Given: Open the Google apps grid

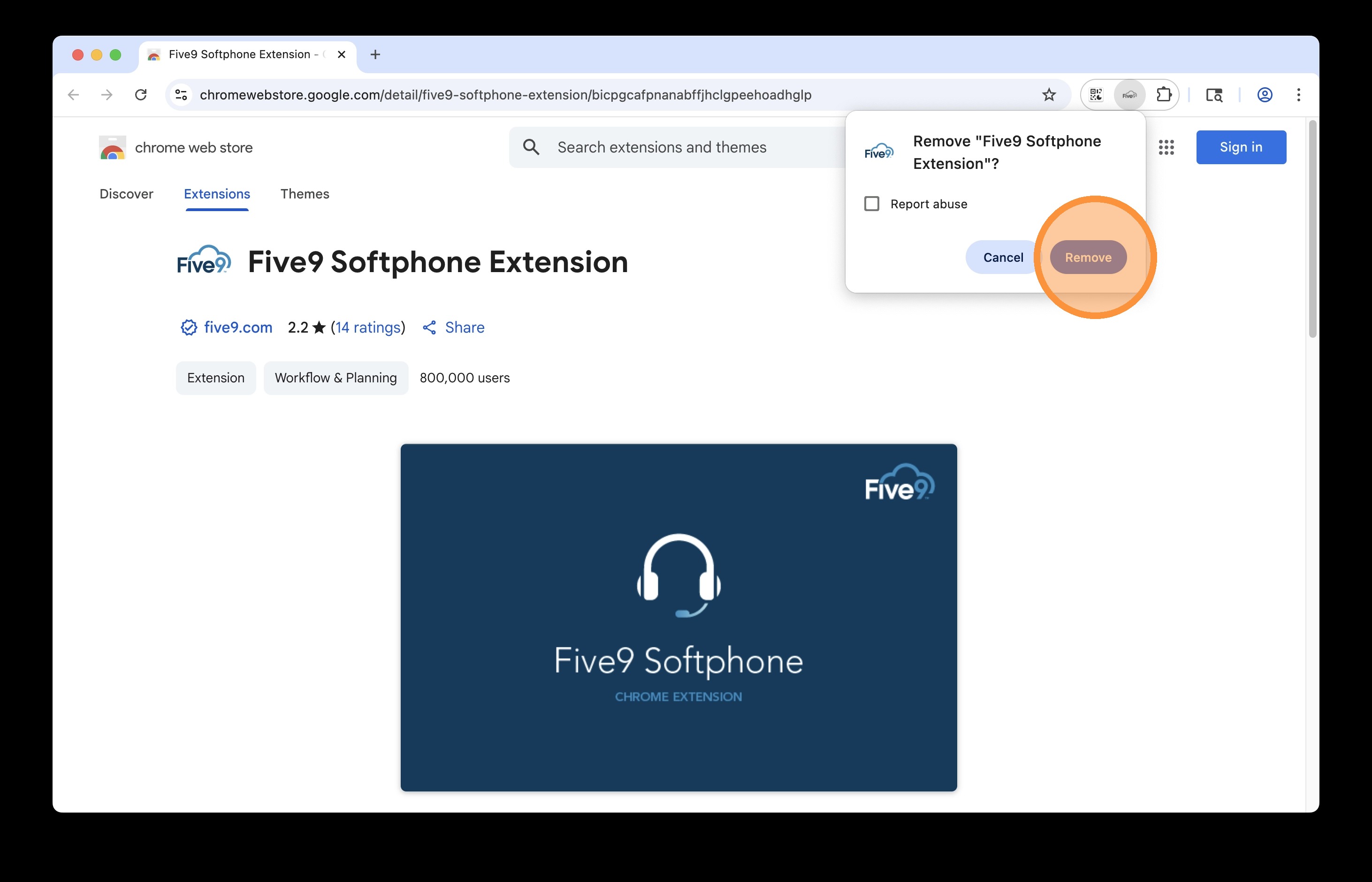Looking at the screenshot, I should (1166, 147).
